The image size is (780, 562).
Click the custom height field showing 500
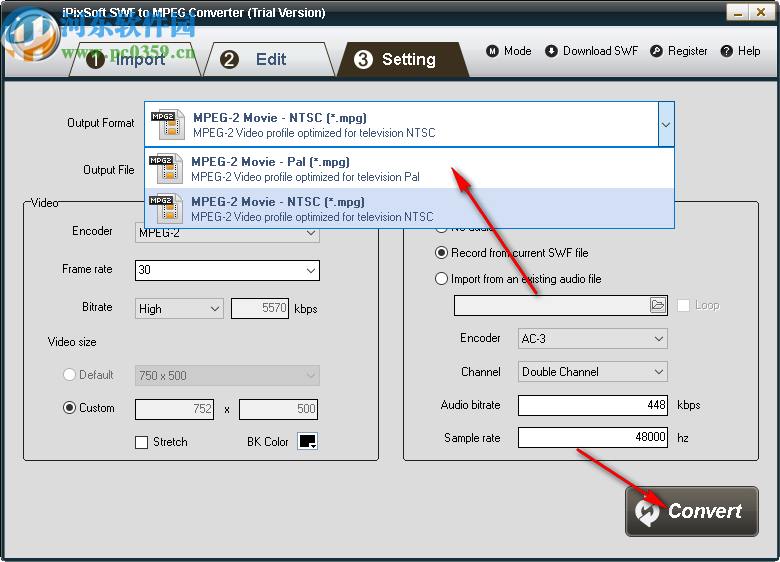click(279, 409)
